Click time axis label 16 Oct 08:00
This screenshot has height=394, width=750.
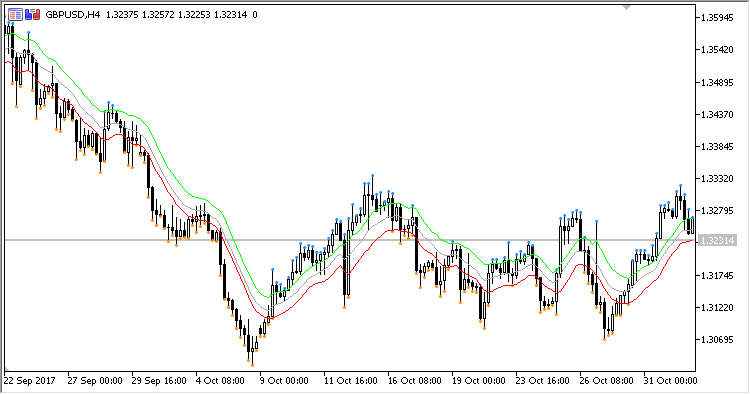point(414,381)
